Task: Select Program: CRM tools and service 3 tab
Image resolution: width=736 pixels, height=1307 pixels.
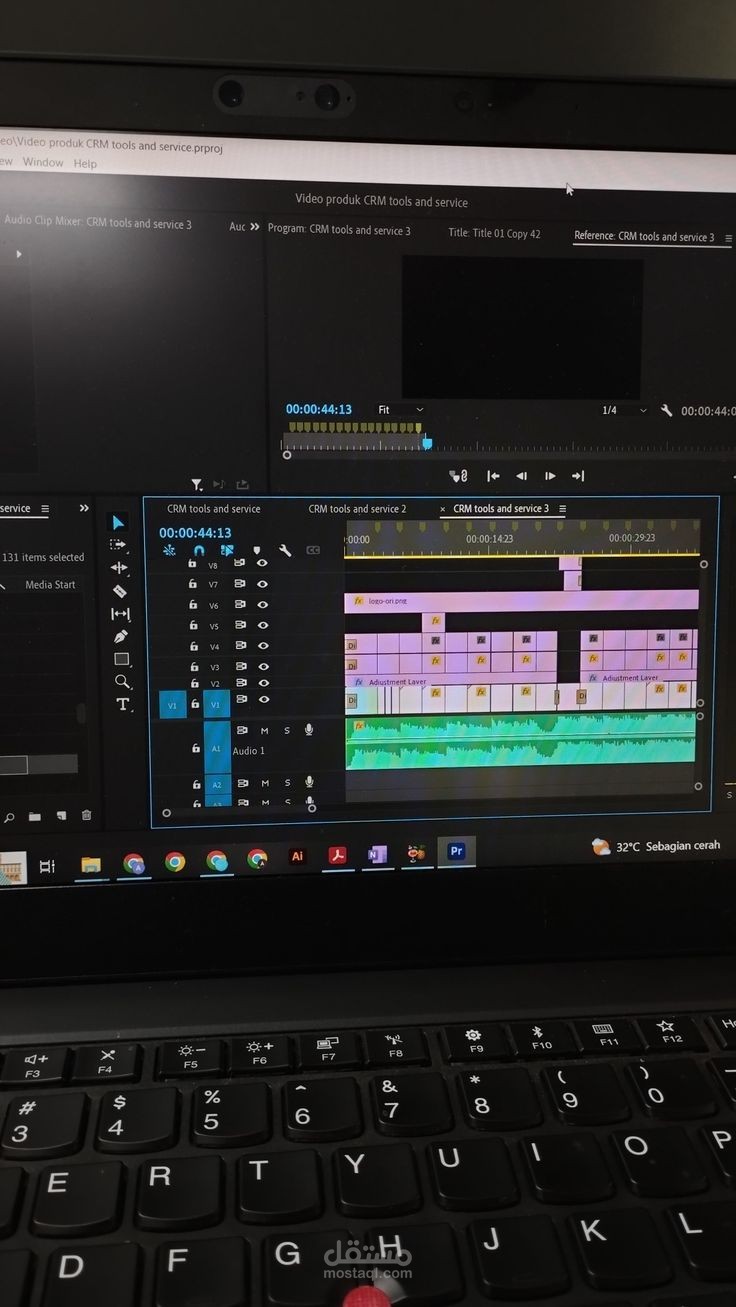Action: pyautogui.click(x=339, y=229)
